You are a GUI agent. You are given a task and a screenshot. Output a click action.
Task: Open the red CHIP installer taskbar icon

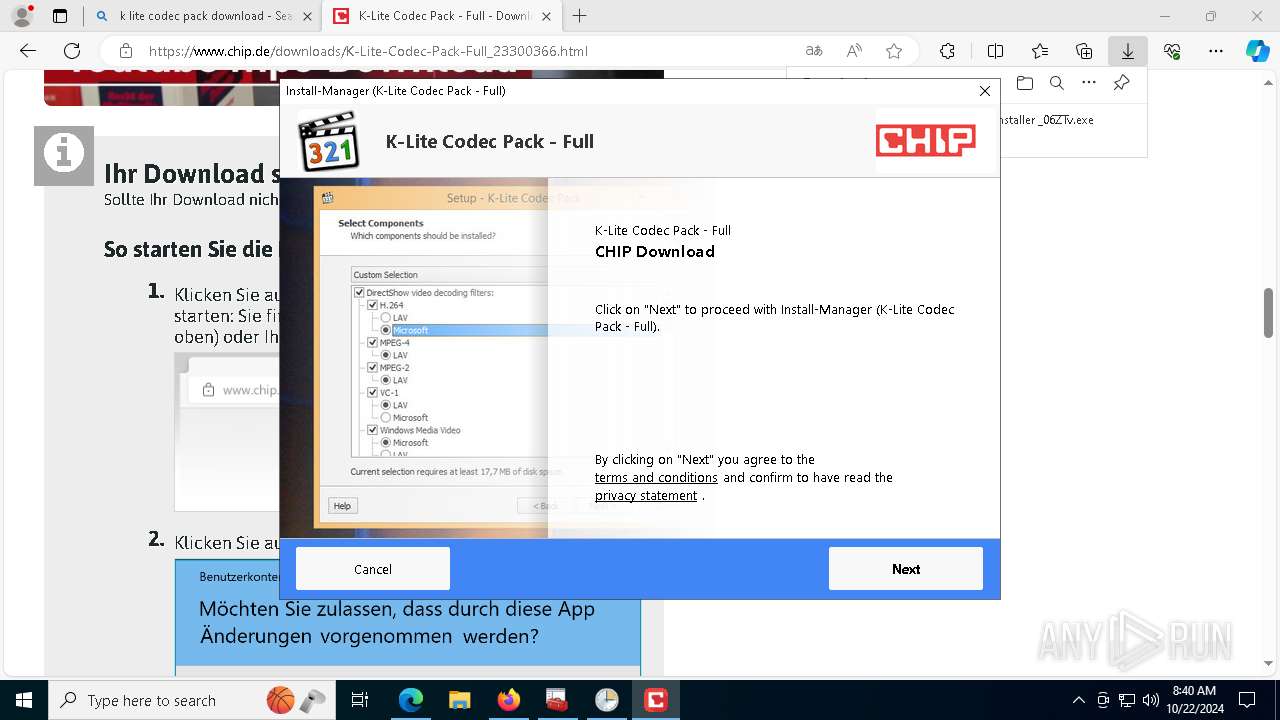(x=656, y=700)
